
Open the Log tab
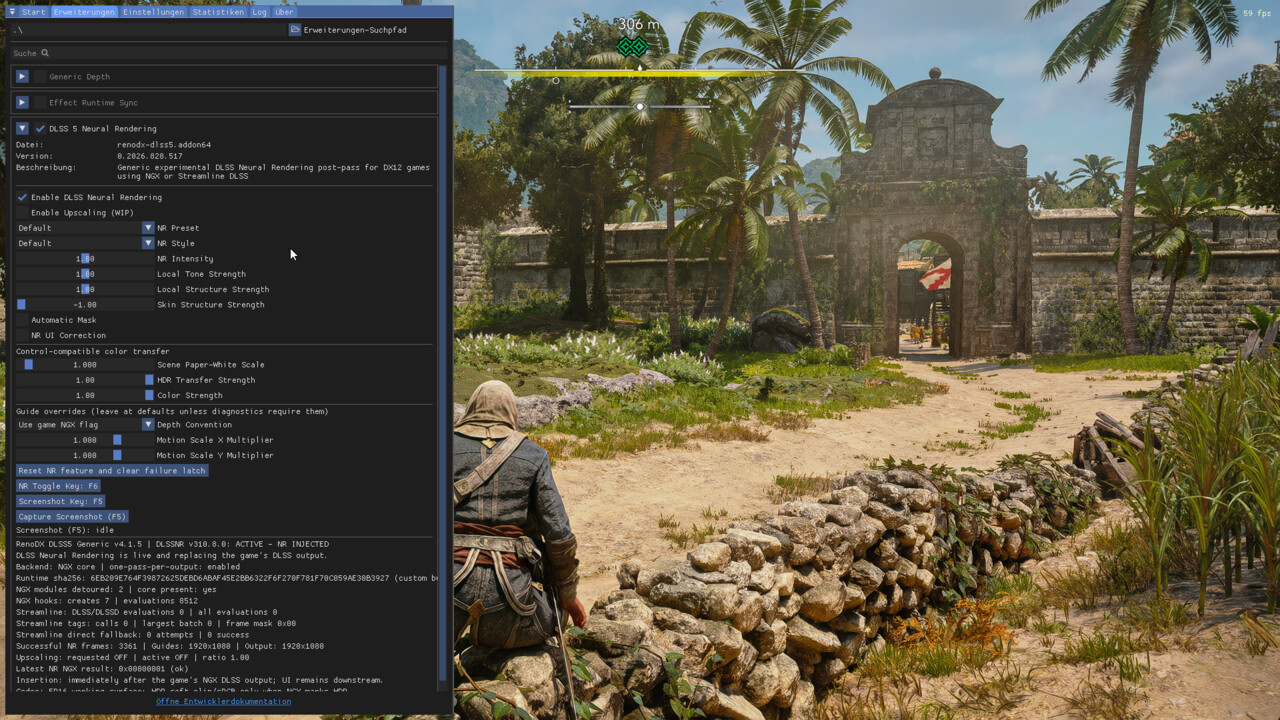coord(259,12)
